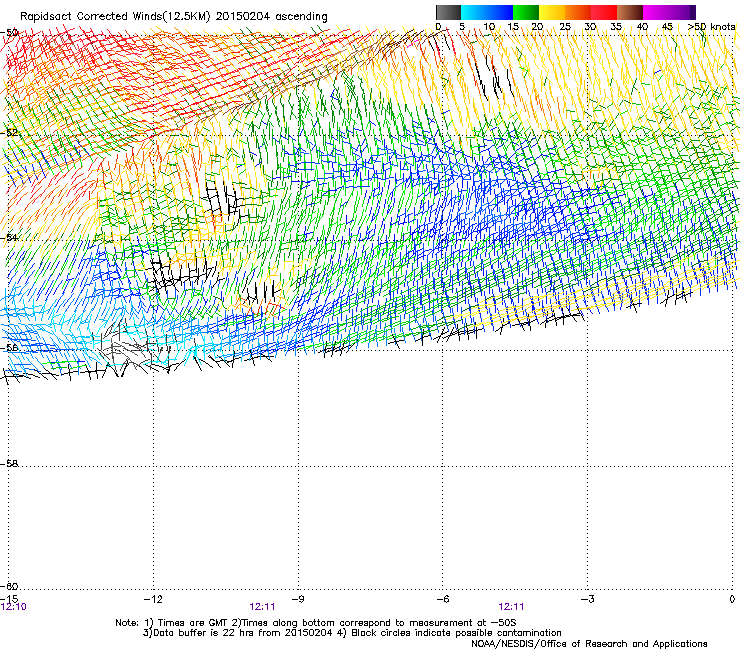The image size is (740, 650).
Task: Click the brown 35-40 knots legend swatch
Action: (630, 12)
